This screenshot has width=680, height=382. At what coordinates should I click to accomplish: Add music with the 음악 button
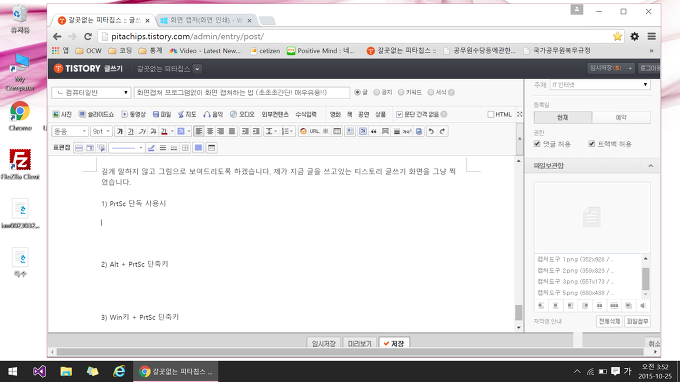[x=213, y=114]
